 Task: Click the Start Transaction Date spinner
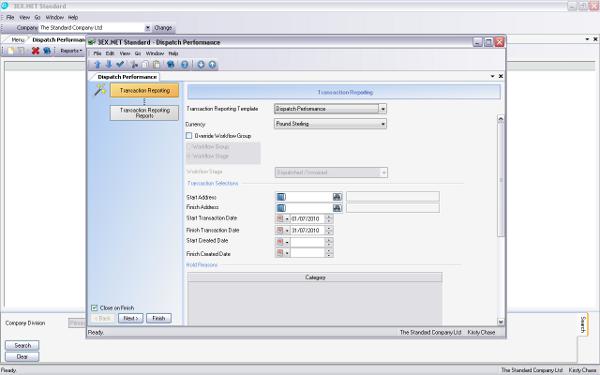(x=329, y=219)
